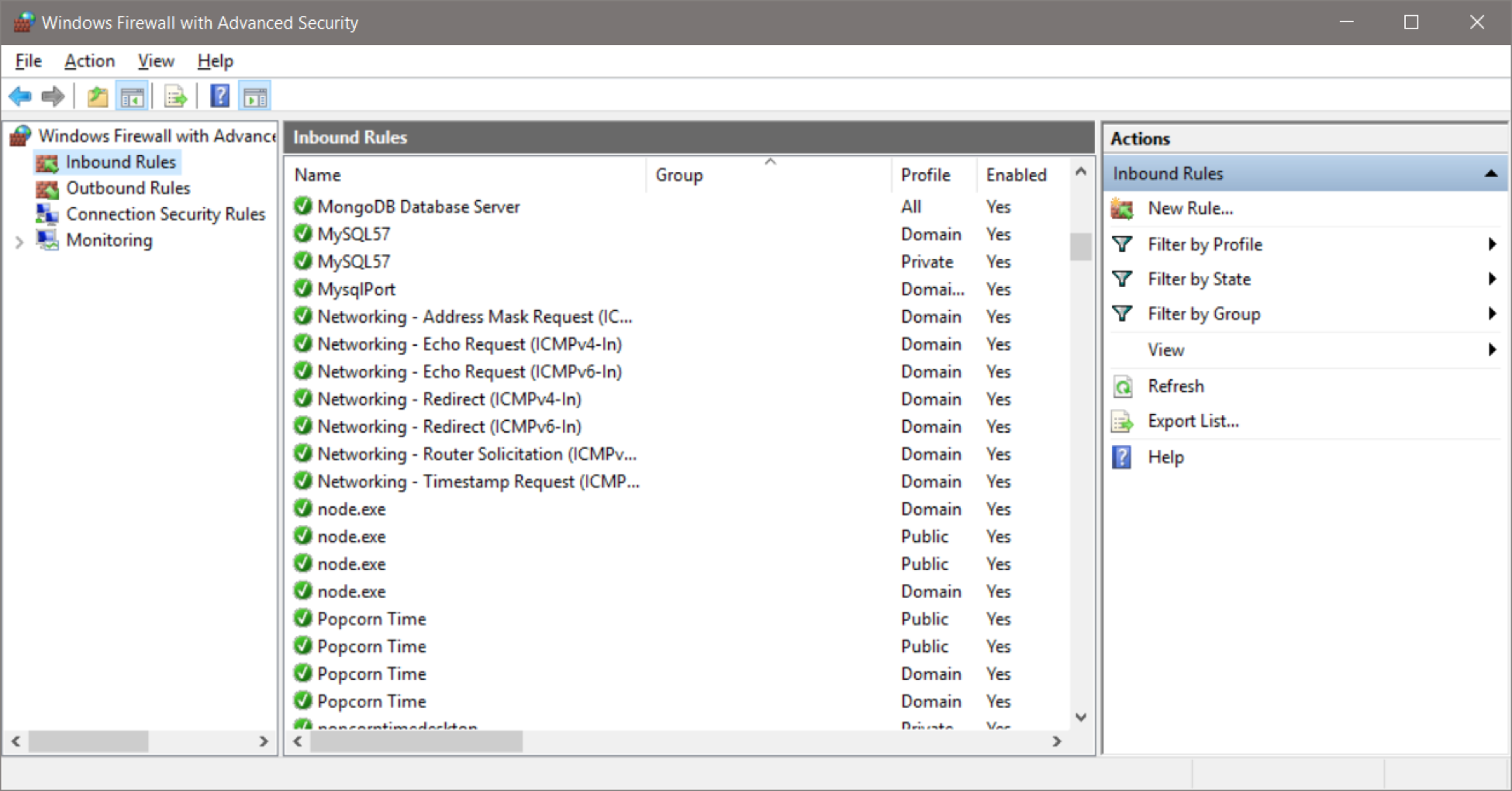This screenshot has height=791, width=1512.
Task: Select Networking - Router Solicitation rule
Action: [x=477, y=454]
